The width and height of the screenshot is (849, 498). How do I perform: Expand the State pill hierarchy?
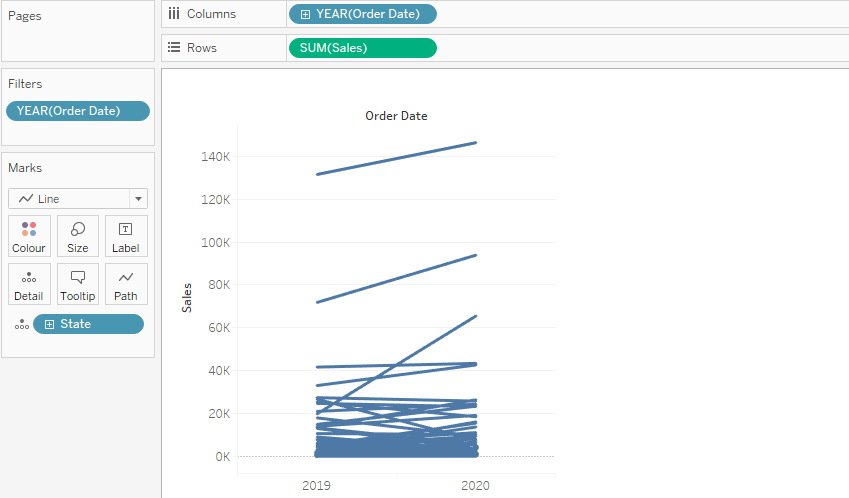(49, 324)
